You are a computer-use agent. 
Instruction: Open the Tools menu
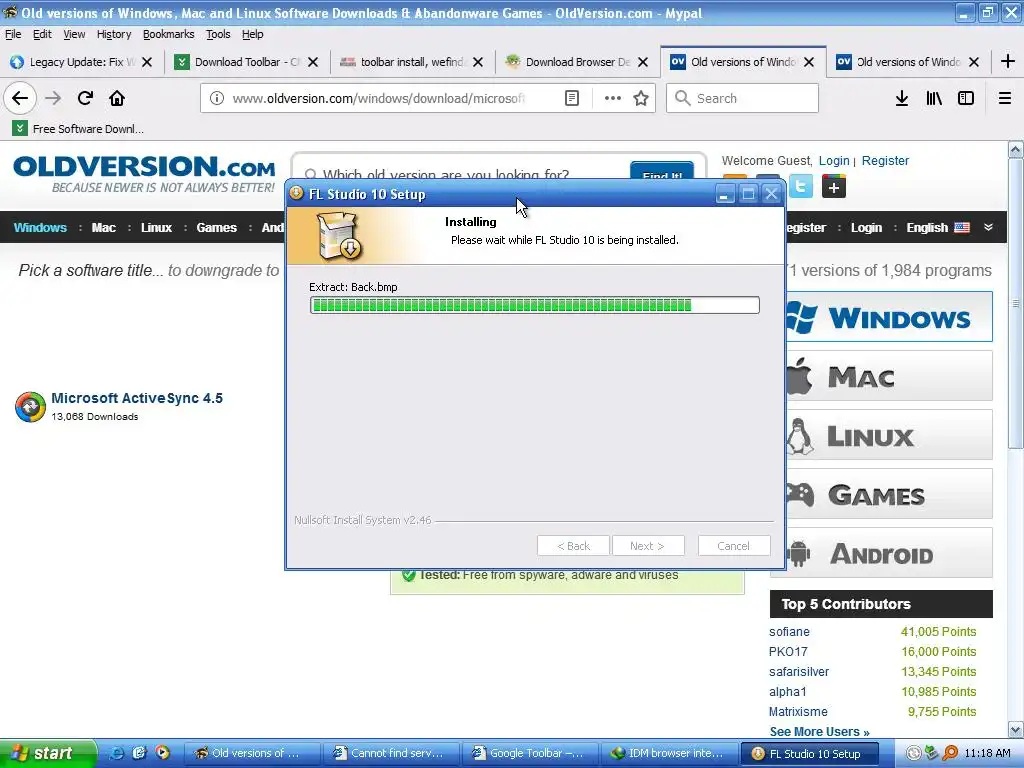[218, 34]
